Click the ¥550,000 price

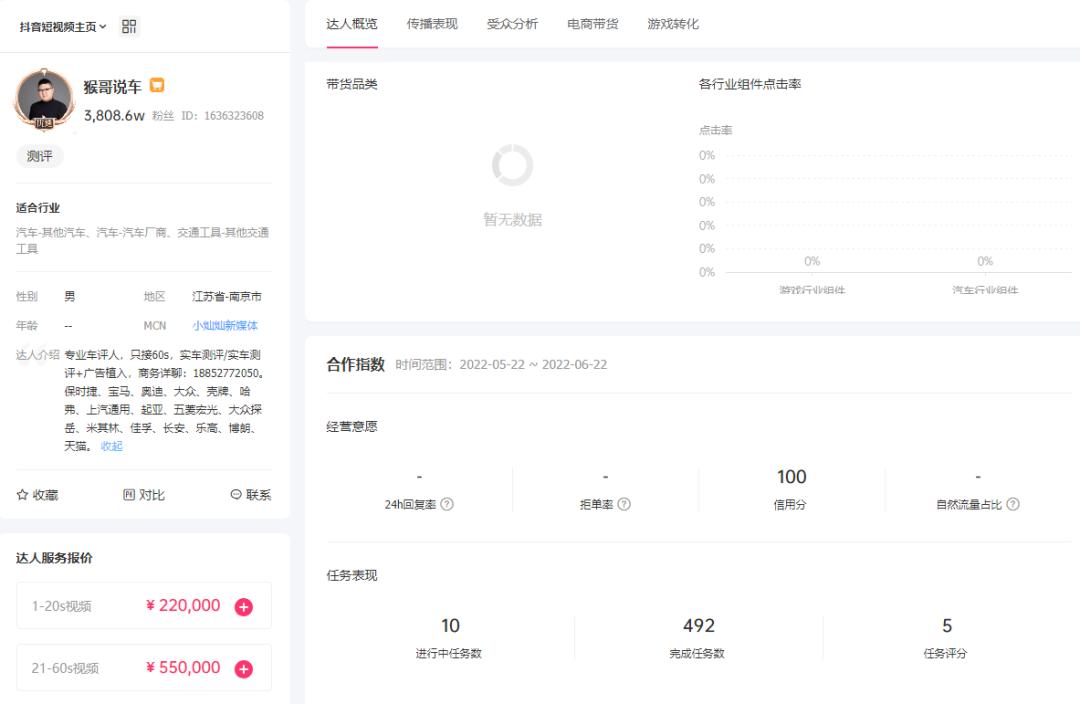(x=183, y=667)
